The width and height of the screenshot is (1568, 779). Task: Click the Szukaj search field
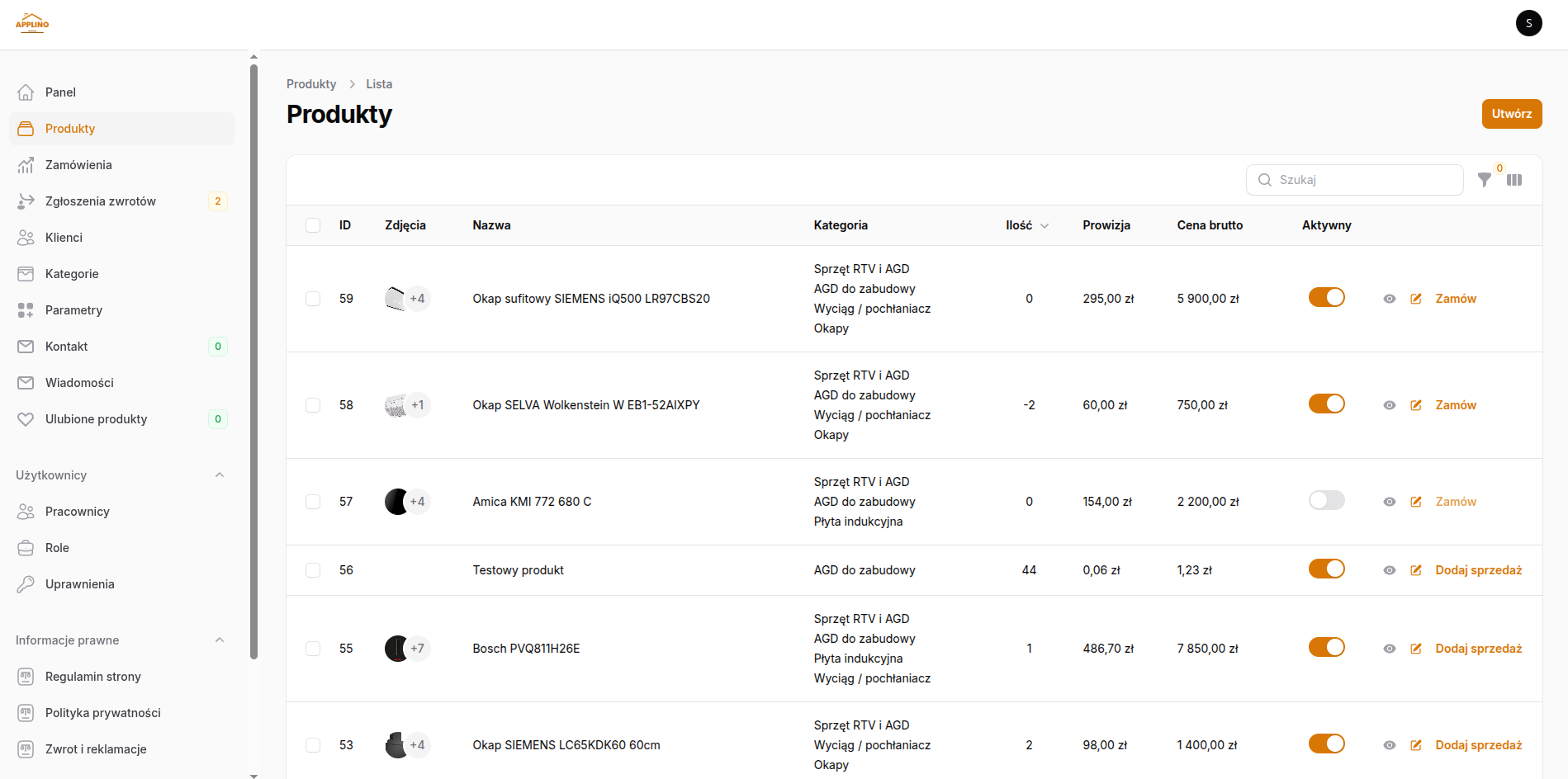click(x=1362, y=180)
